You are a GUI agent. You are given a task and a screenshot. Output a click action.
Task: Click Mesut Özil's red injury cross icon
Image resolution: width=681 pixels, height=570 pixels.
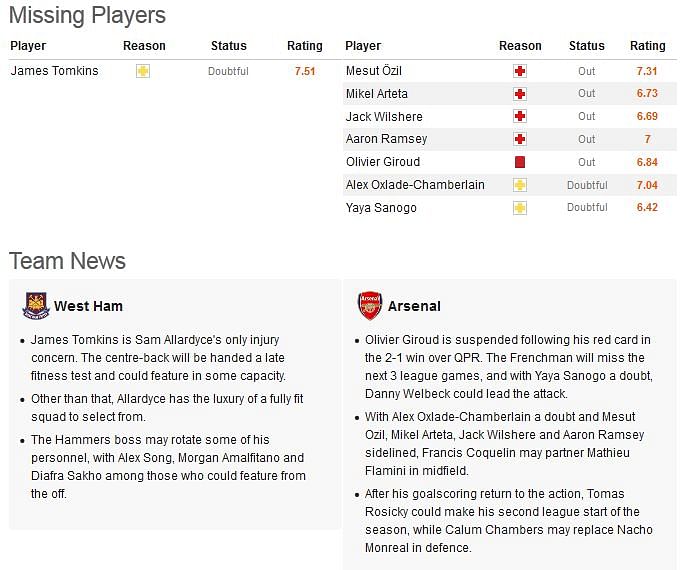pos(520,71)
